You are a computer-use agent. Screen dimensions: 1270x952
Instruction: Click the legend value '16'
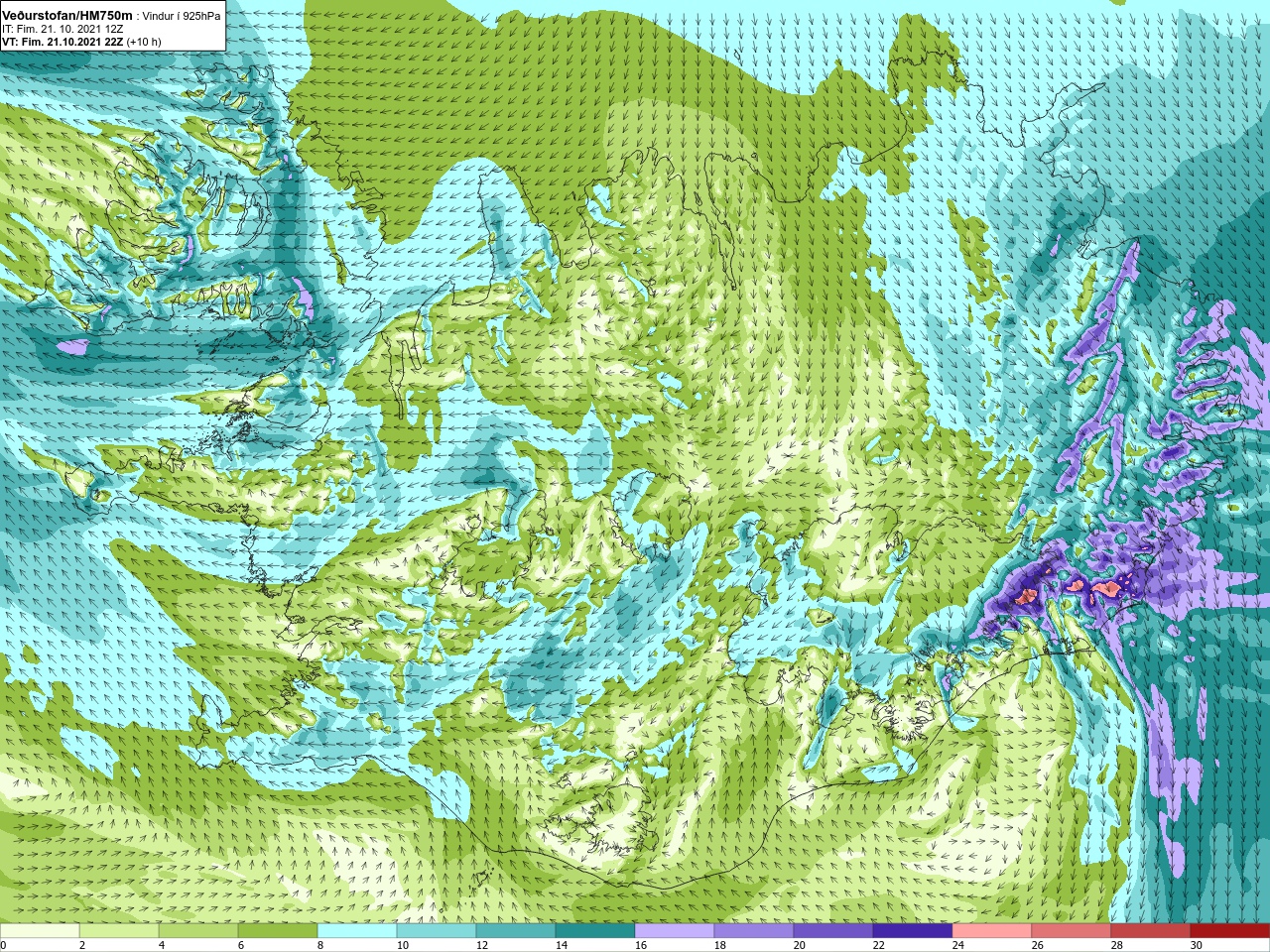[x=641, y=945]
